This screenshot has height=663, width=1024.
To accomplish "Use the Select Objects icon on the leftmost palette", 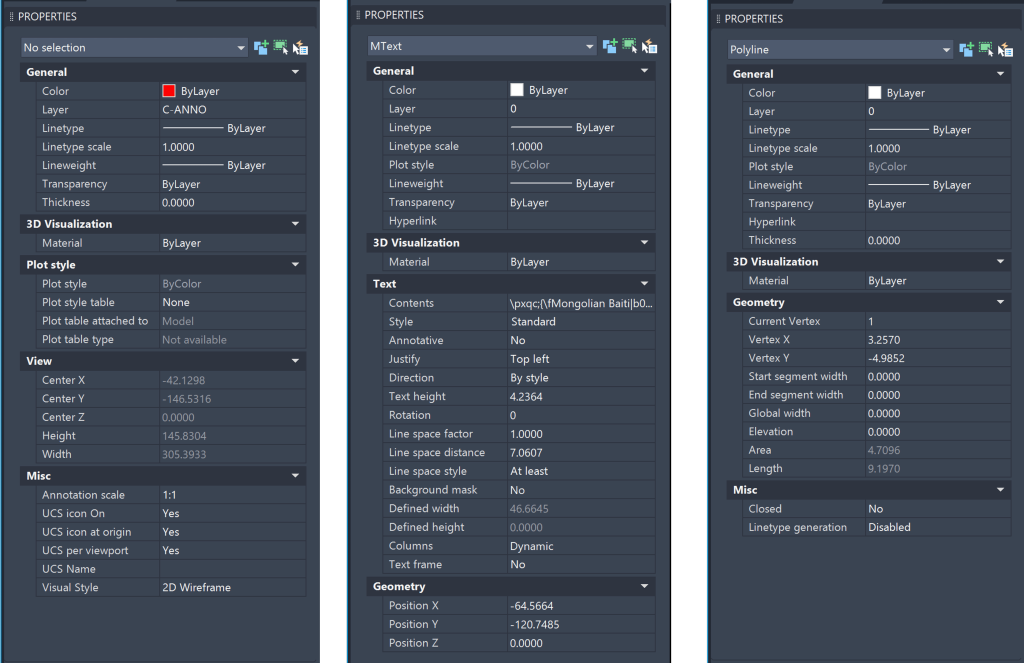I will point(279,47).
